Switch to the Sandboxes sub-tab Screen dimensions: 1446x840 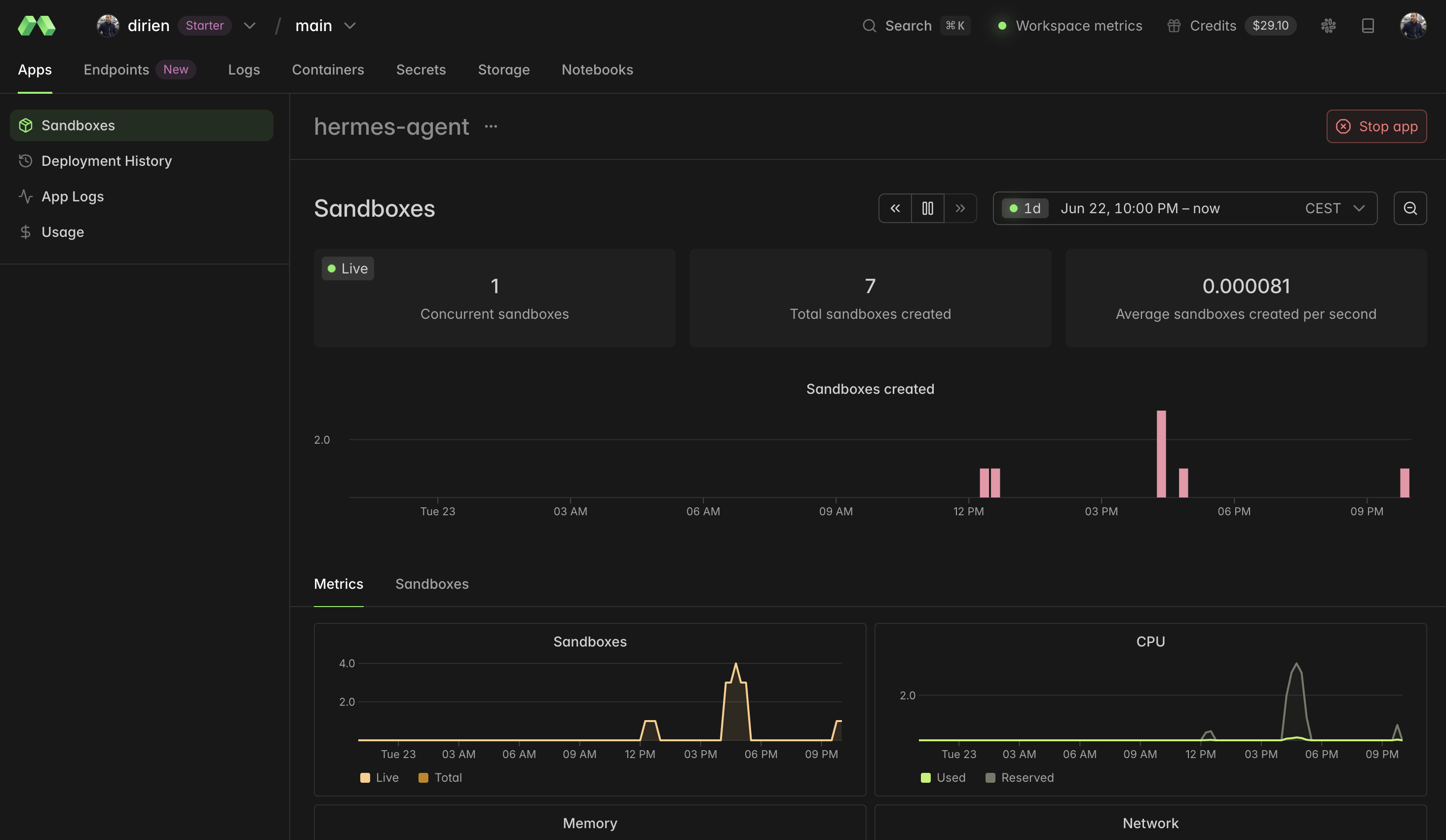432,584
